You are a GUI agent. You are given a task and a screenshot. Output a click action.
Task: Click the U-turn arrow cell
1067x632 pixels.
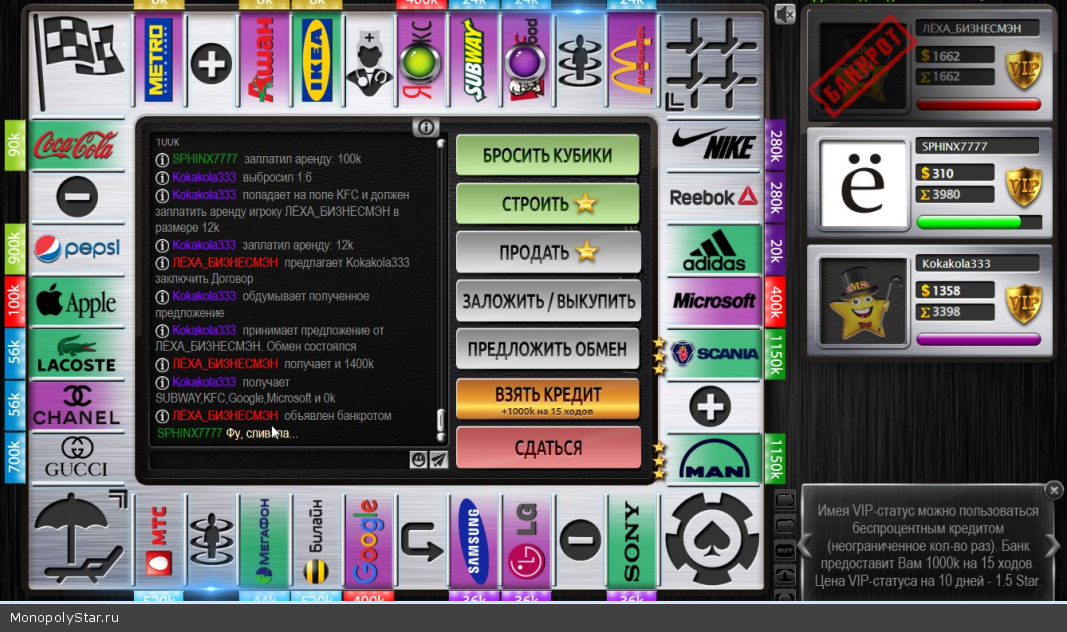pos(421,542)
